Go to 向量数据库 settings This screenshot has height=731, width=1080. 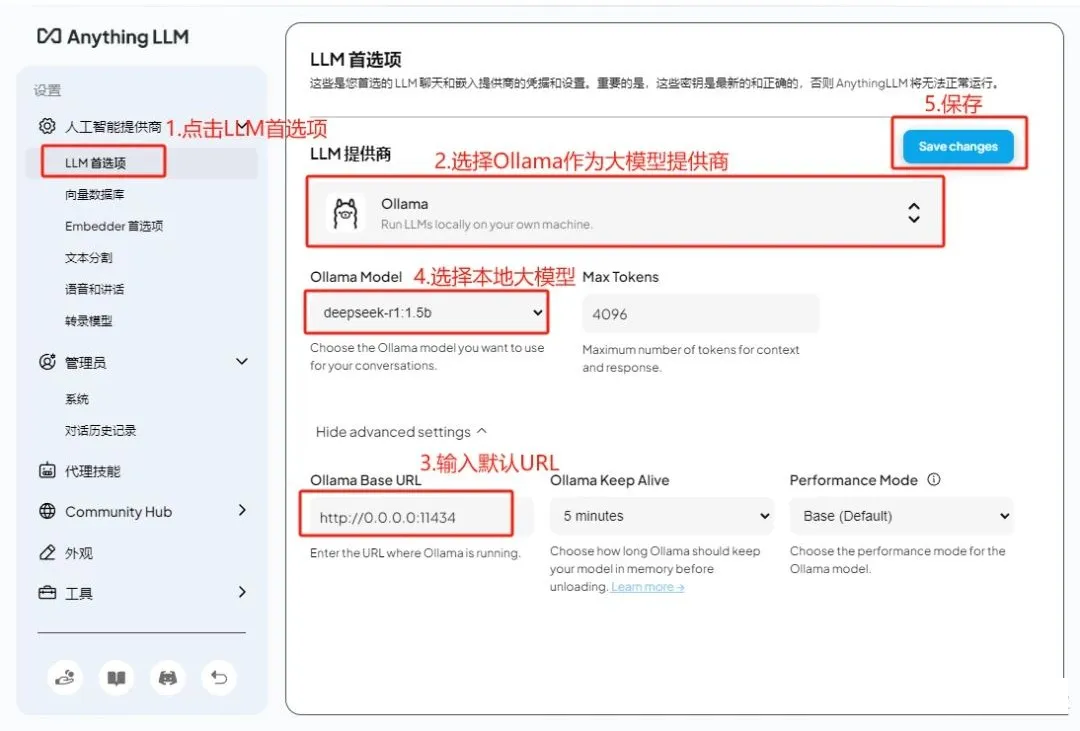click(x=94, y=195)
